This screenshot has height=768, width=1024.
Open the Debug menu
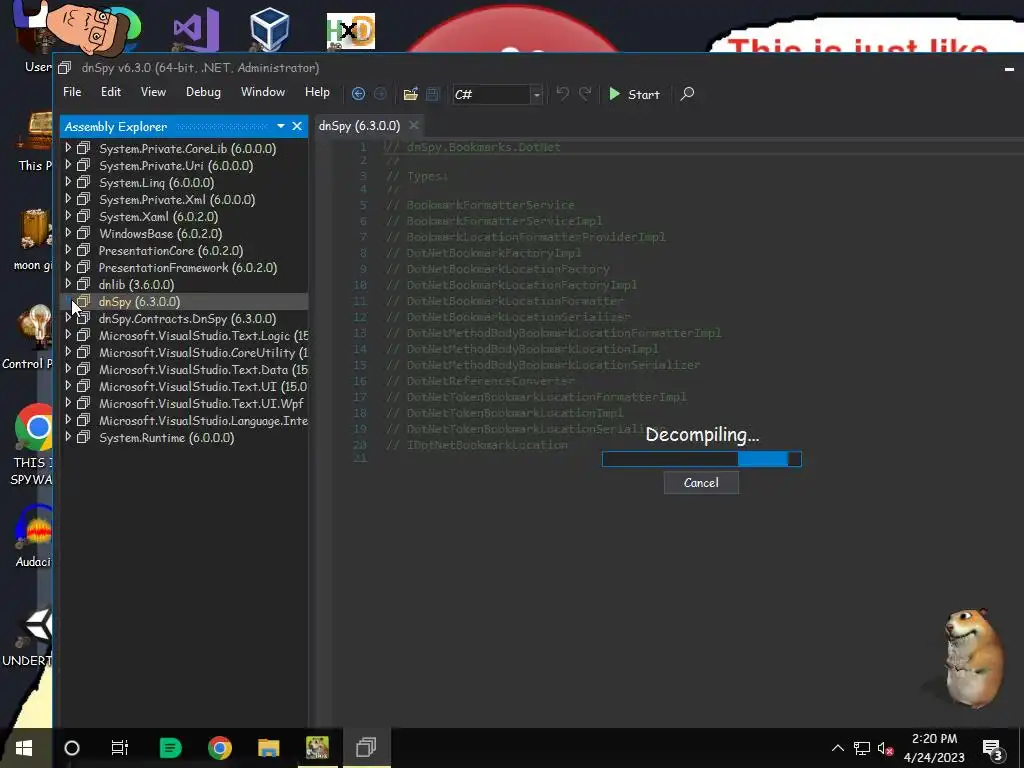pyautogui.click(x=203, y=92)
